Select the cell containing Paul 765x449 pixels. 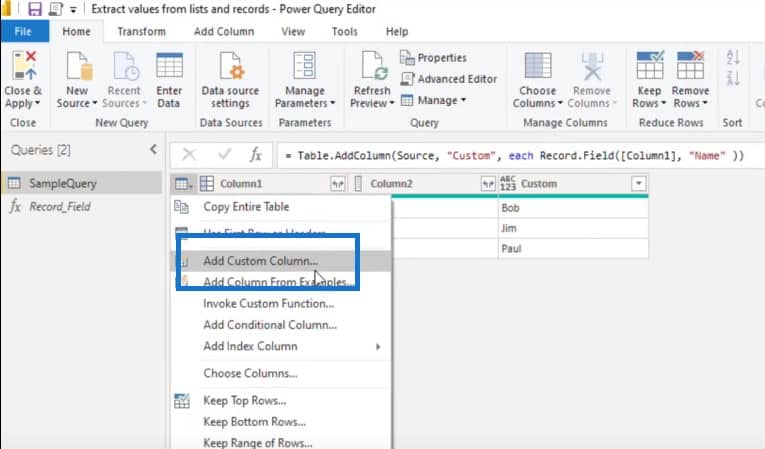pyautogui.click(x=573, y=249)
